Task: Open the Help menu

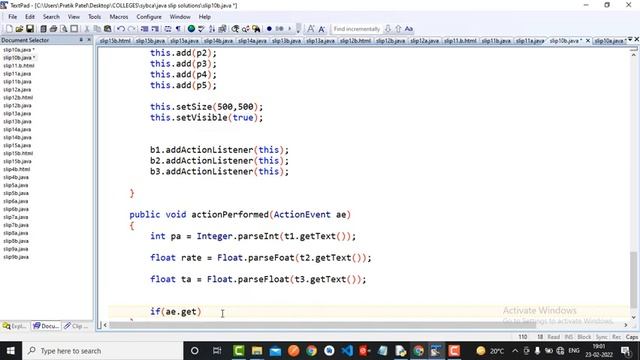Action: coord(204,17)
